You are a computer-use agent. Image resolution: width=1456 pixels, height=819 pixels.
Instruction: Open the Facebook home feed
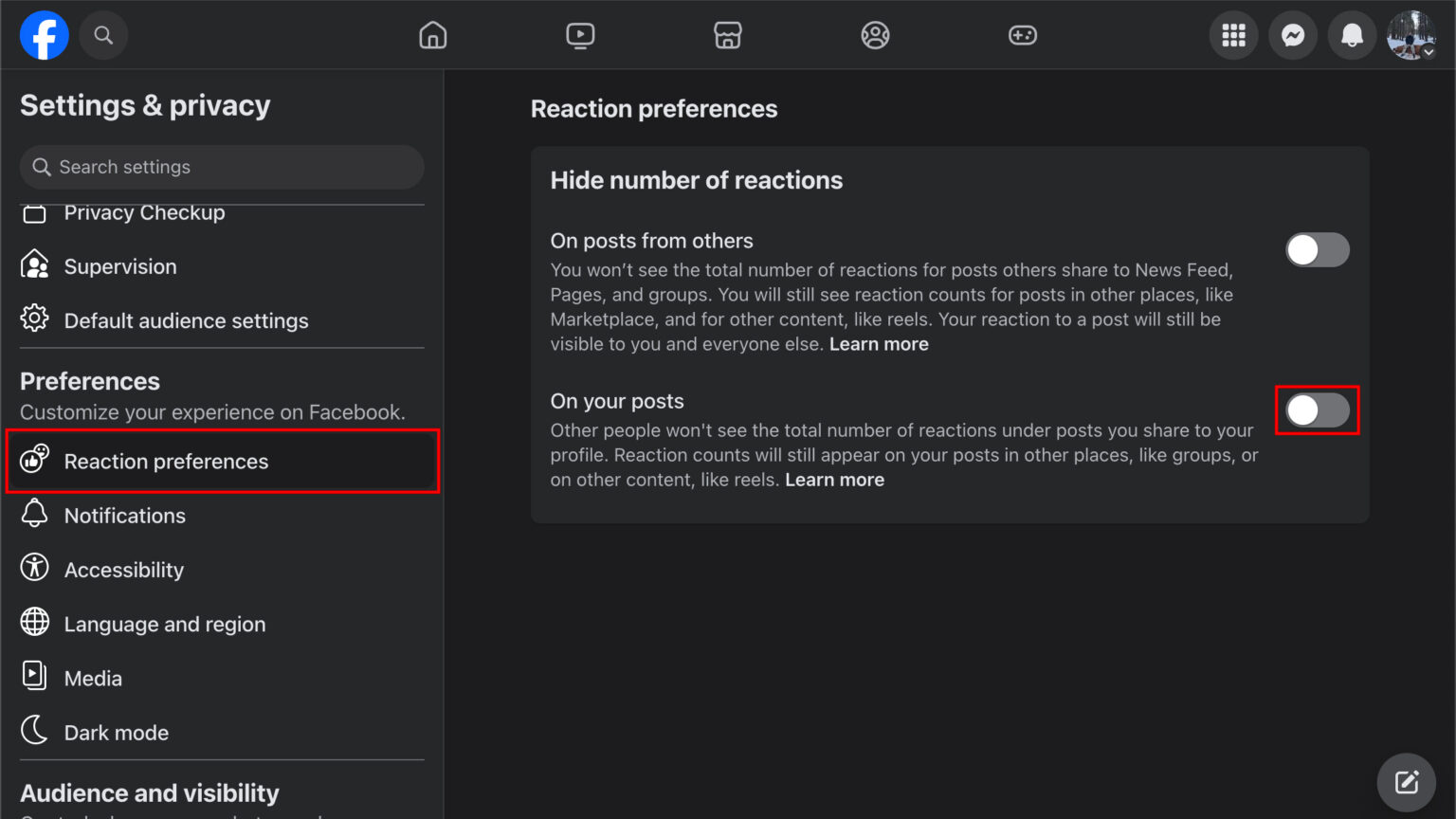[432, 35]
